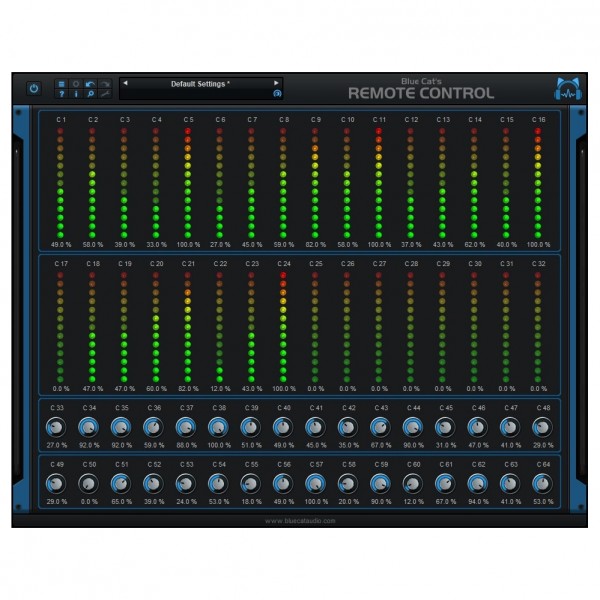Click the Blue Cat headphones logo
This screenshot has width=600, height=600.
568,89
